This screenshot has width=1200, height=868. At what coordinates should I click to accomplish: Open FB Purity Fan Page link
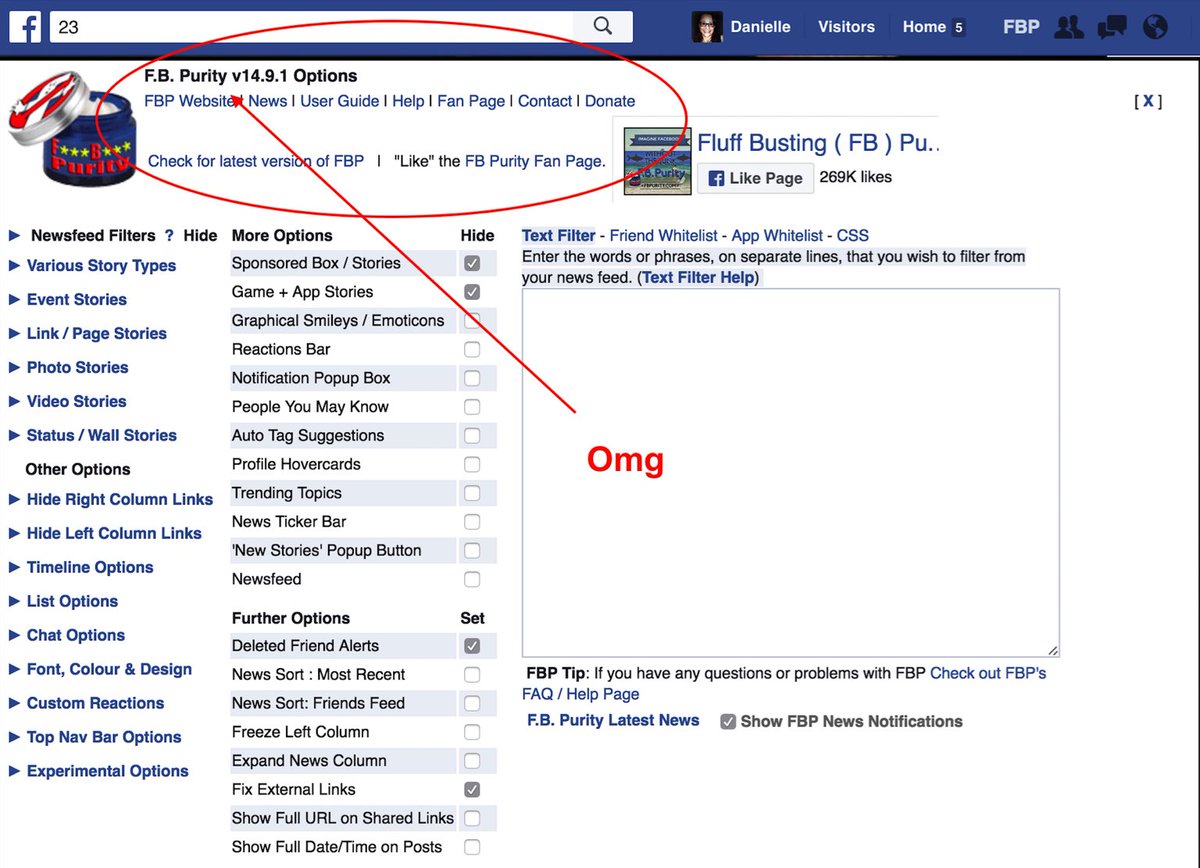[535, 161]
